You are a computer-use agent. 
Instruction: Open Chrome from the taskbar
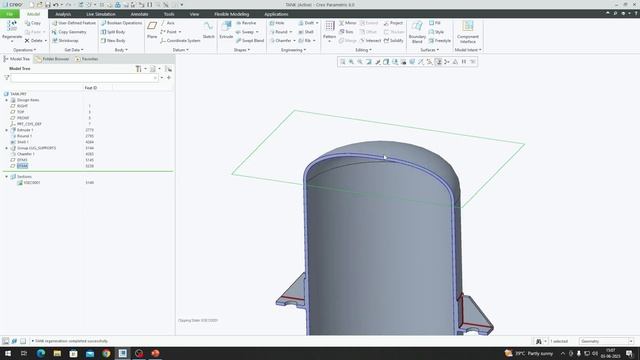pyautogui.click(x=106, y=353)
